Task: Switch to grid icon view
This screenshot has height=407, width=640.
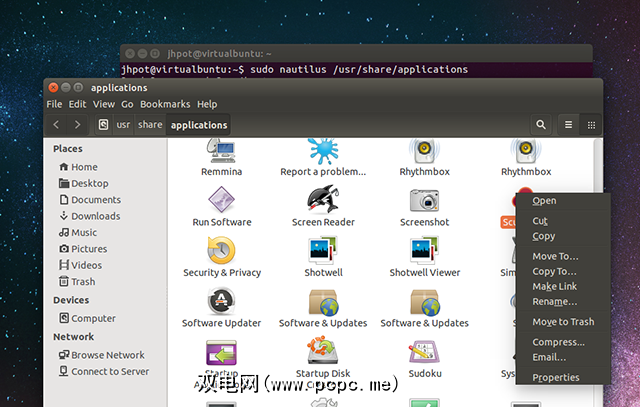Action: tap(591, 125)
